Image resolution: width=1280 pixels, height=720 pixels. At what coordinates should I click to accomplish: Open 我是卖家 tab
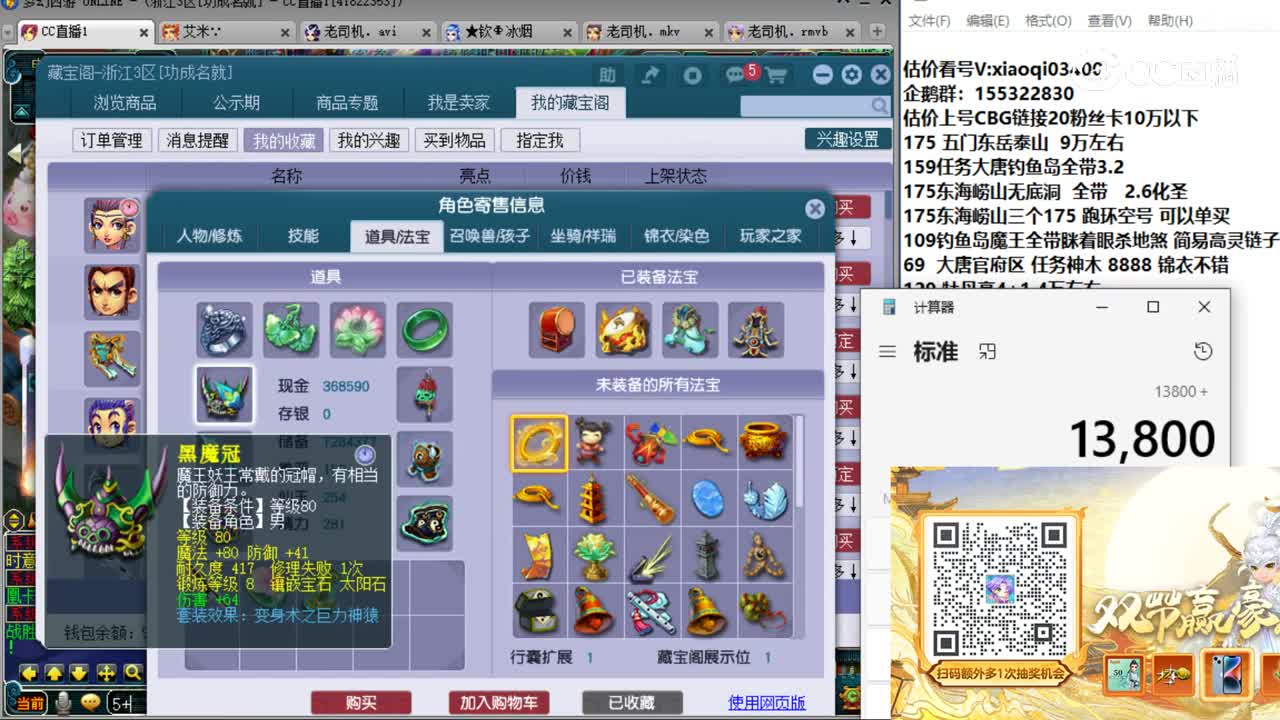(x=459, y=102)
